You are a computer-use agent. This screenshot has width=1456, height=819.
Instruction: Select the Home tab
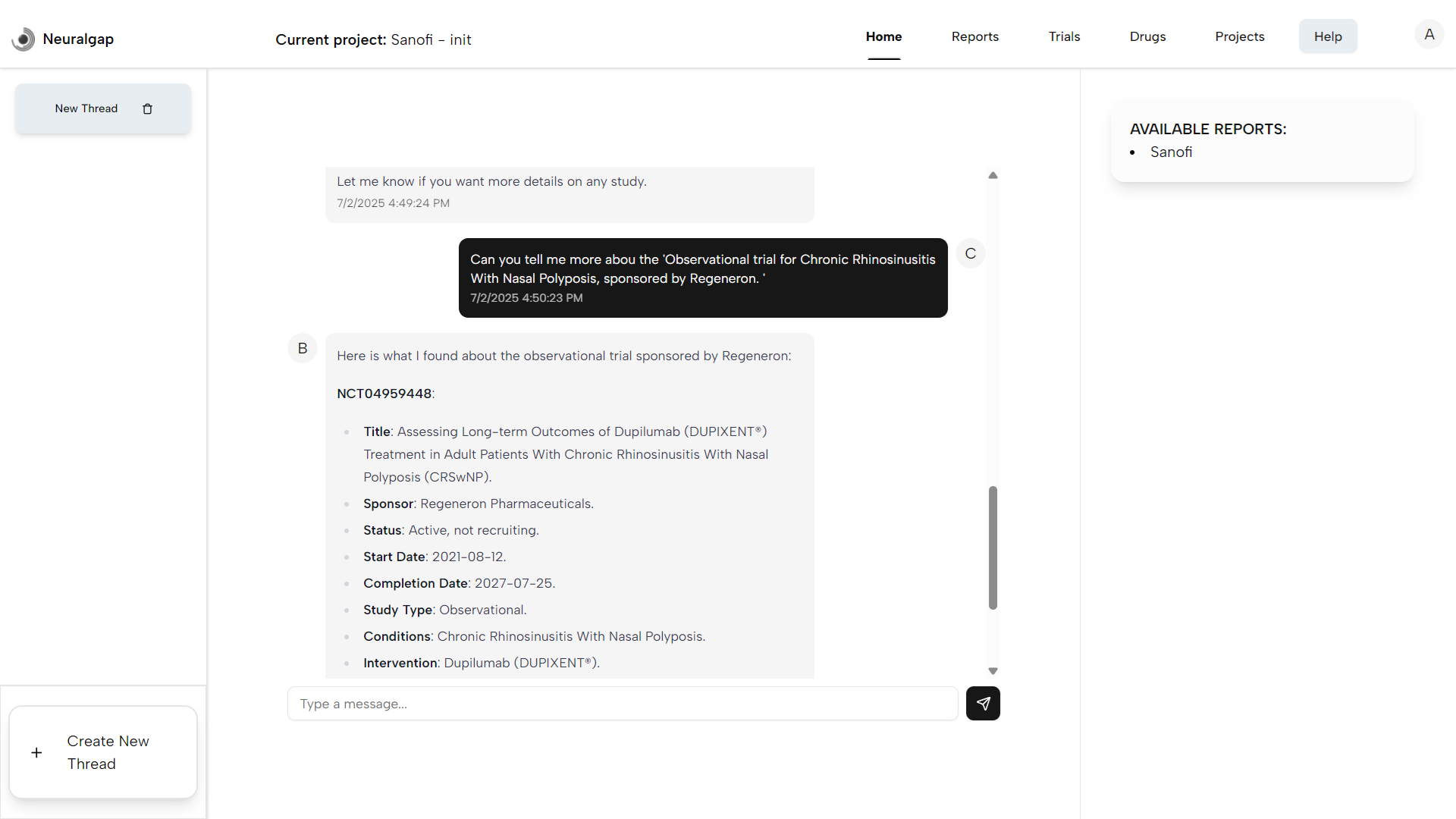(883, 36)
